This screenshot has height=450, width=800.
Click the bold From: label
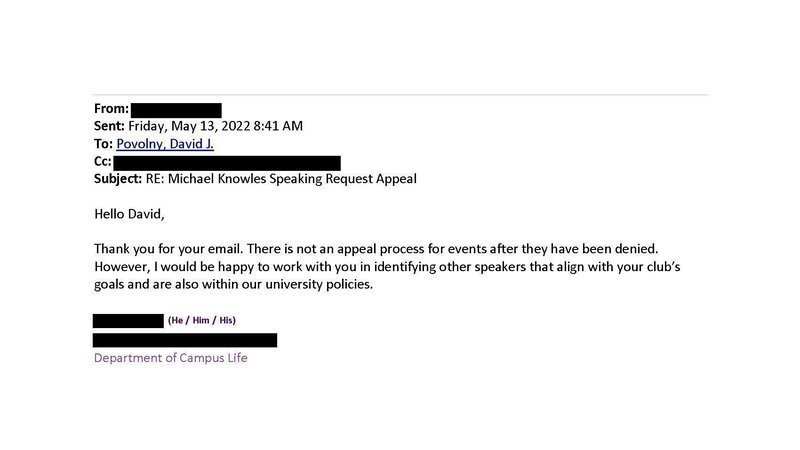pos(111,109)
